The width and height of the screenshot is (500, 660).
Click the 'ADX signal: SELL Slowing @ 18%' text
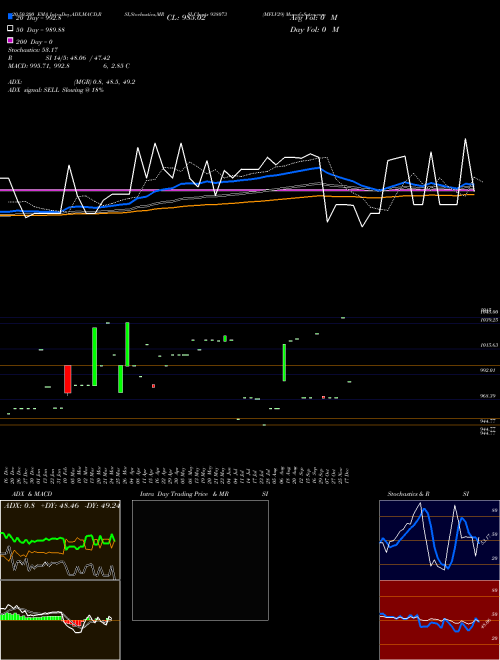[x=56, y=90]
